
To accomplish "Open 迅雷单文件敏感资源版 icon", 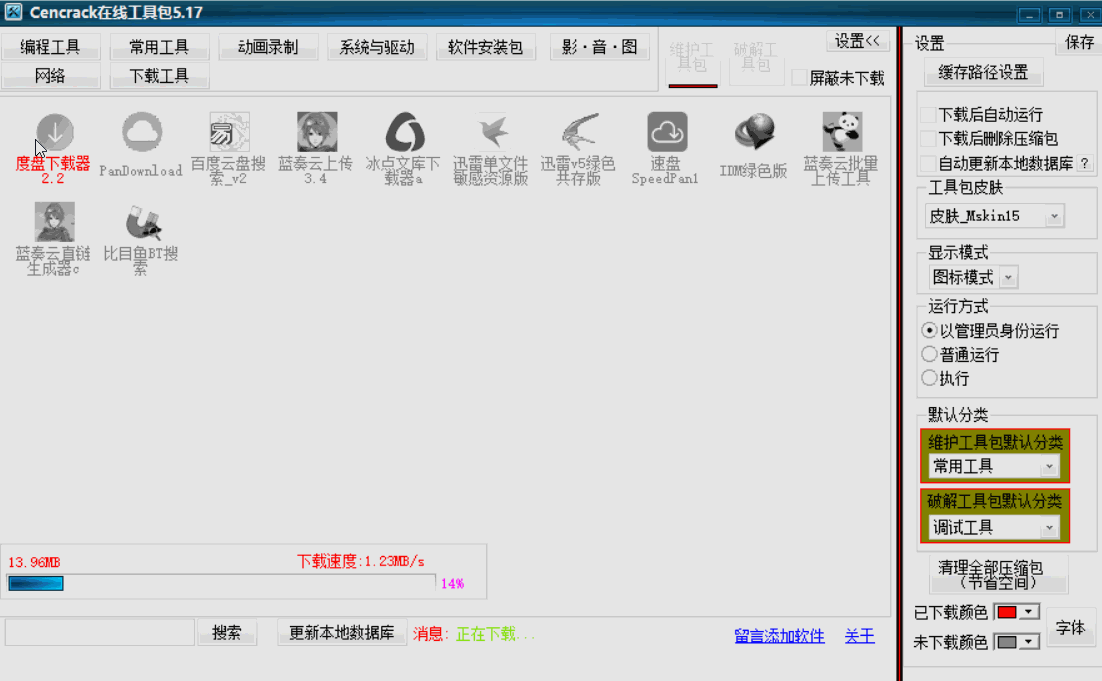I will pos(491,132).
